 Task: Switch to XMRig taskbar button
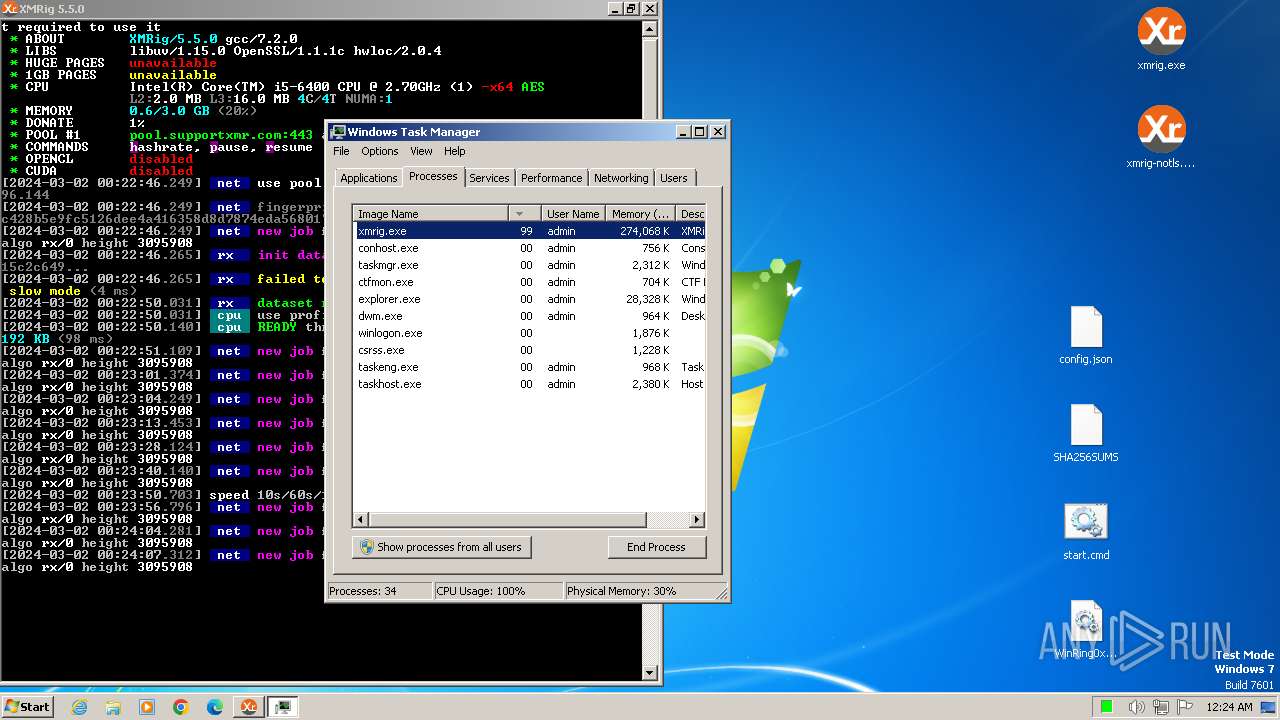tap(248, 707)
